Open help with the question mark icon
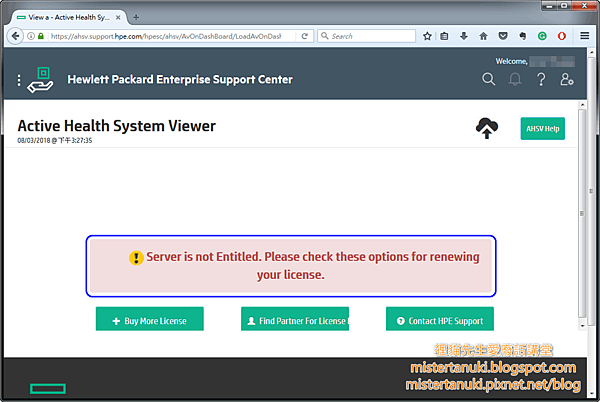Image resolution: width=600 pixels, height=402 pixels. 541,80
